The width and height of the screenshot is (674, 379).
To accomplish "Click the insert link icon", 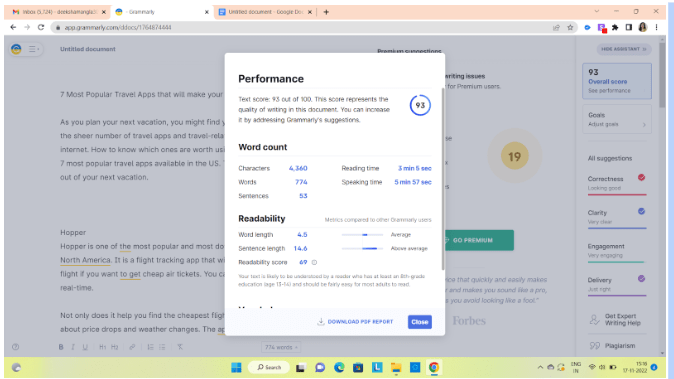I will click(132, 347).
